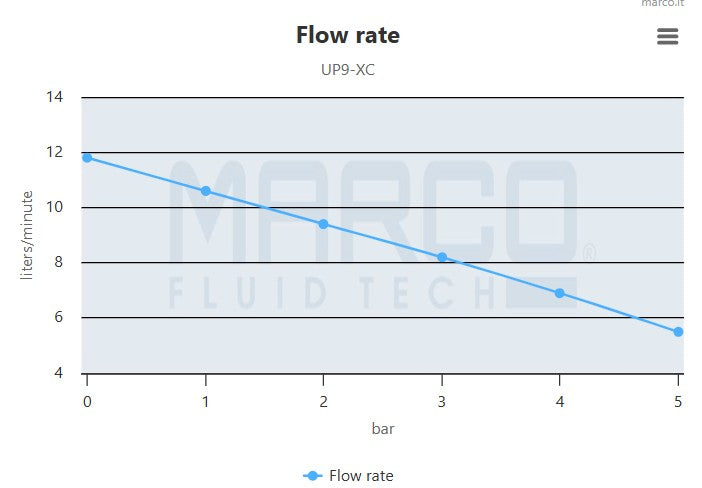The image size is (702, 488).
Task: Click the blue legend marker dot
Action: (313, 475)
